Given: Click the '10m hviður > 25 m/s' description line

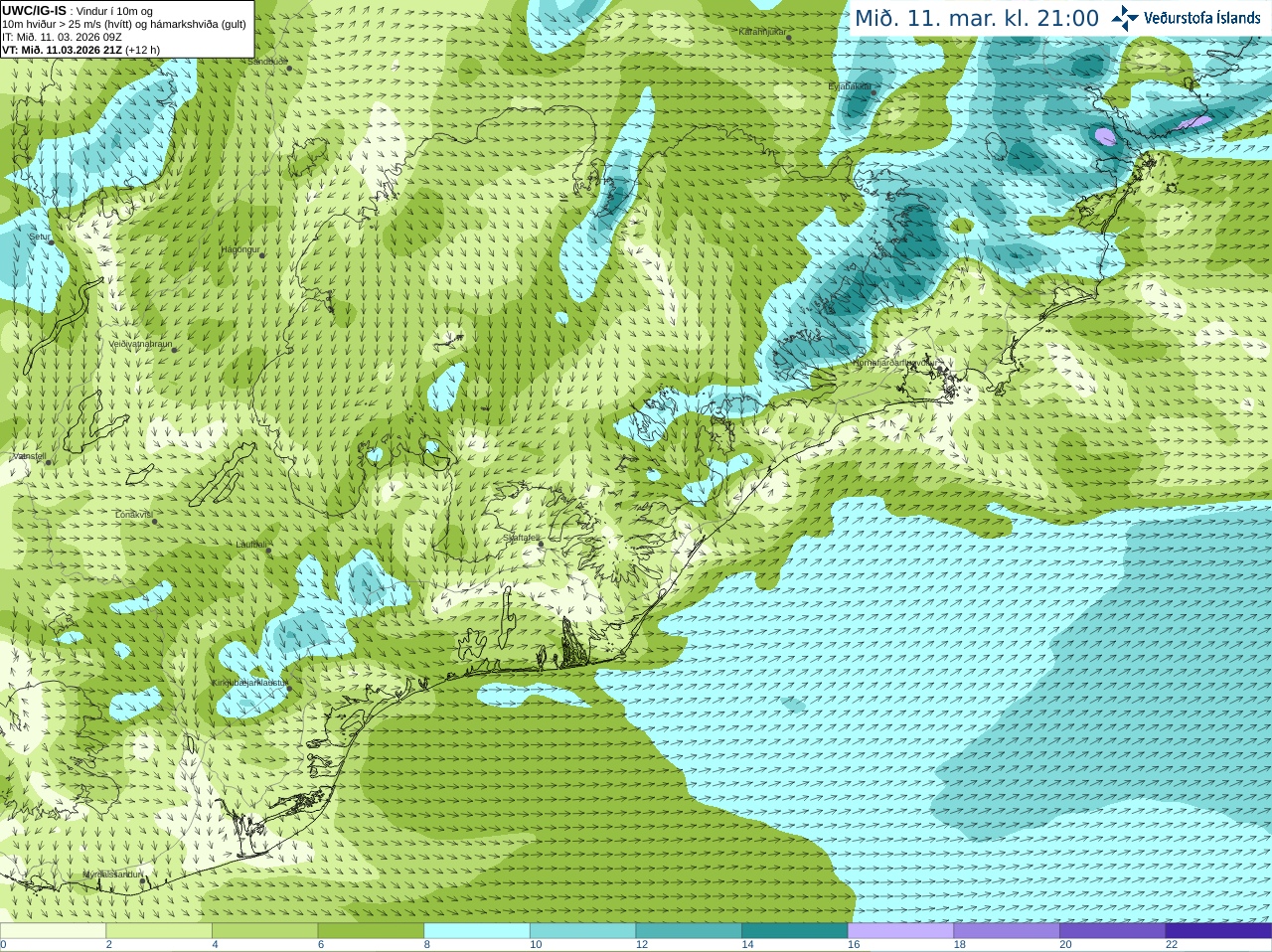Looking at the screenshot, I should (124, 24).
